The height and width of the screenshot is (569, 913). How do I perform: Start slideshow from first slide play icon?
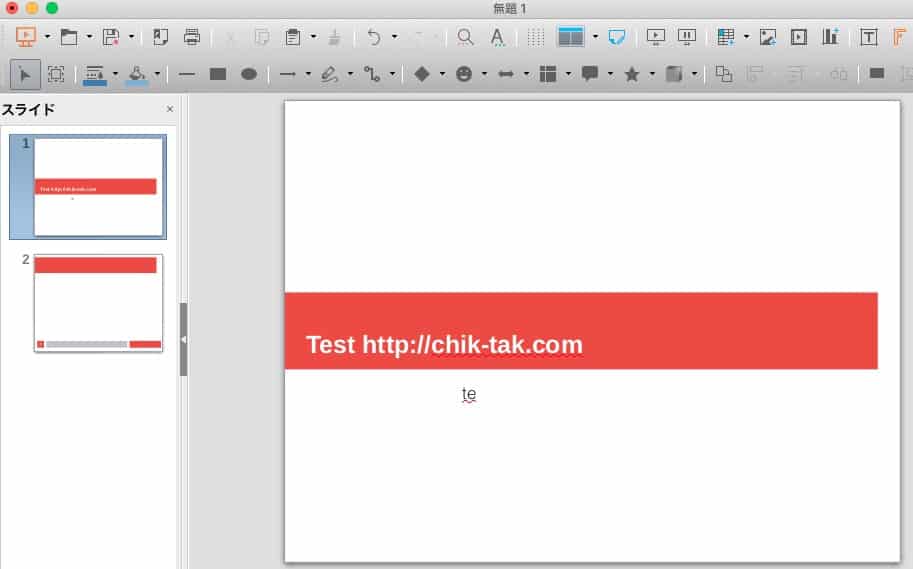click(656, 37)
